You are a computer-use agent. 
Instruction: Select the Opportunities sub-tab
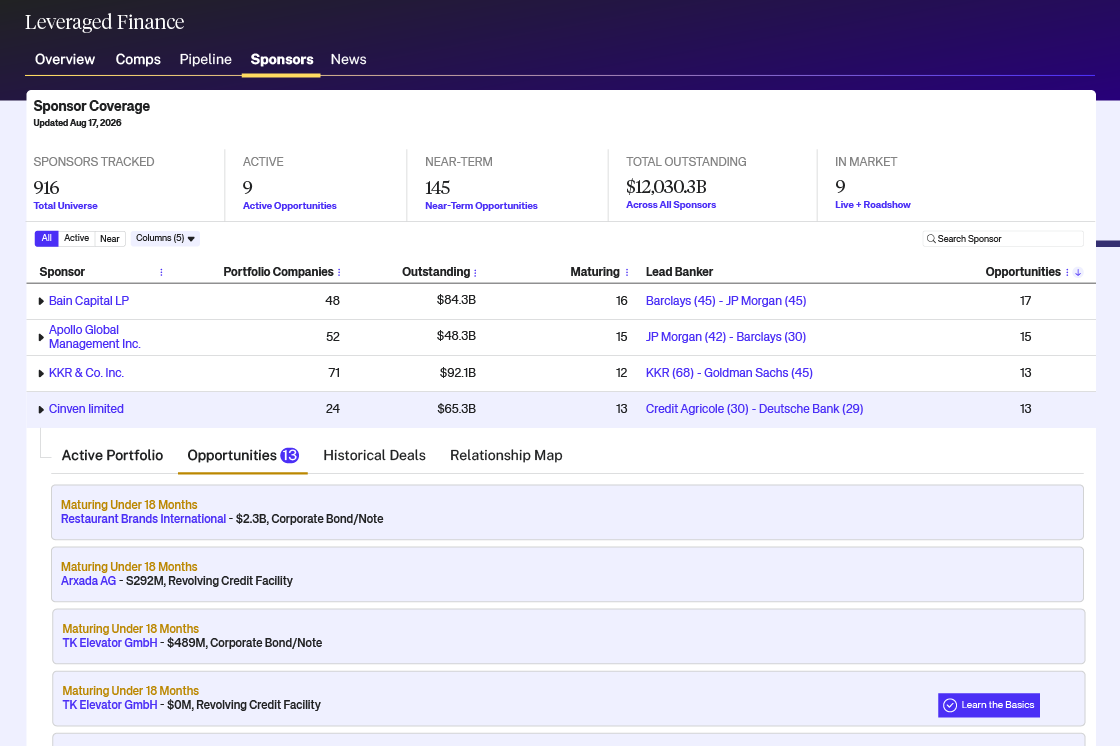243,455
